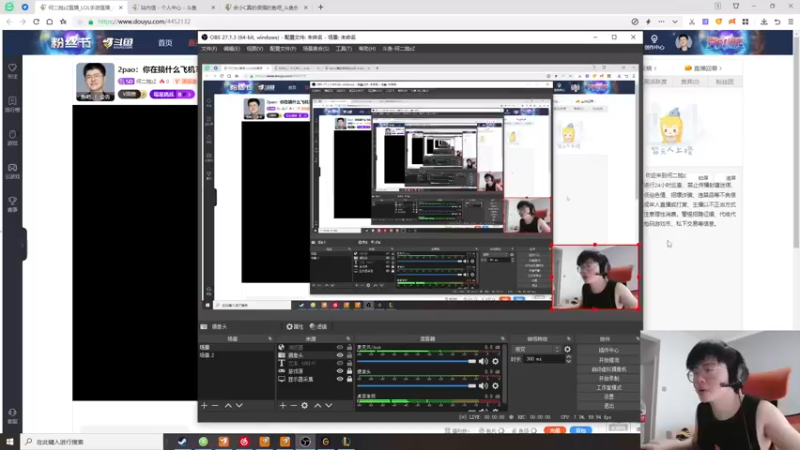Image resolution: width=800 pixels, height=450 pixels.
Task: Click 开始录制 Start Recording in OBS controls
Action: [x=608, y=379]
